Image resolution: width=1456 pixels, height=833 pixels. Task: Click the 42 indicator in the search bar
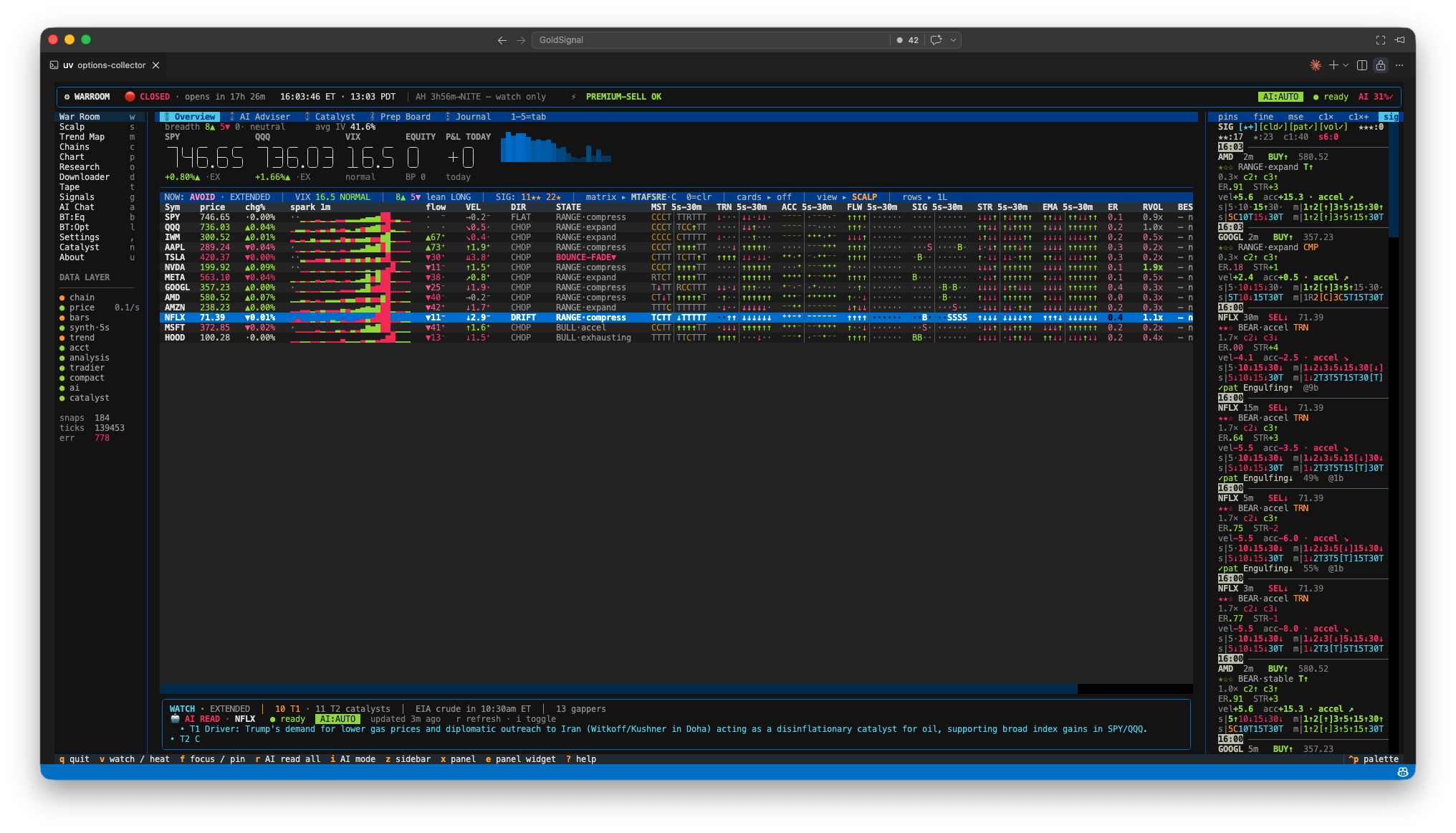(x=908, y=40)
